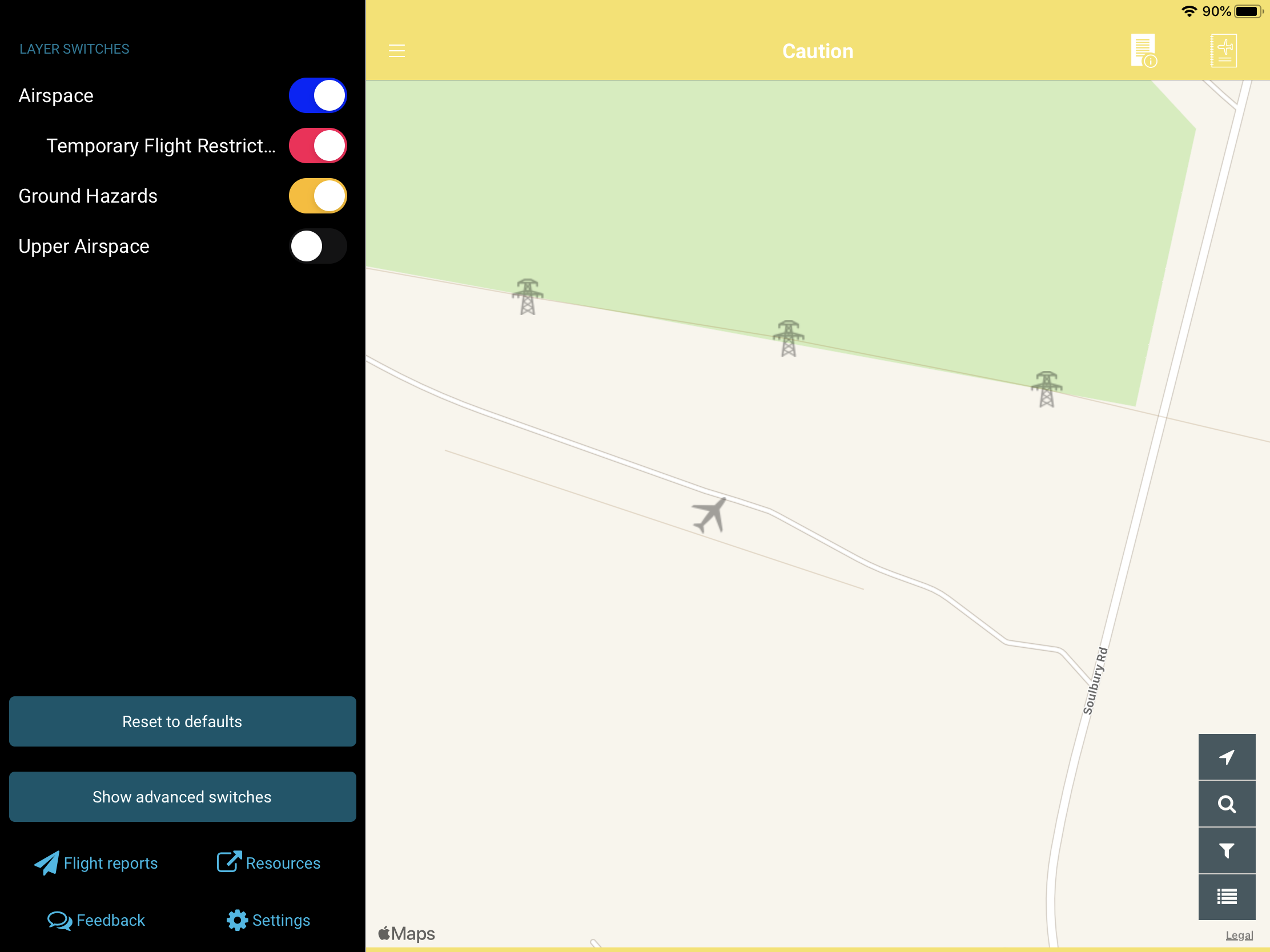The height and width of the screenshot is (952, 1270).
Task: Tap the aircraft airfield marker on map
Action: coord(710,515)
